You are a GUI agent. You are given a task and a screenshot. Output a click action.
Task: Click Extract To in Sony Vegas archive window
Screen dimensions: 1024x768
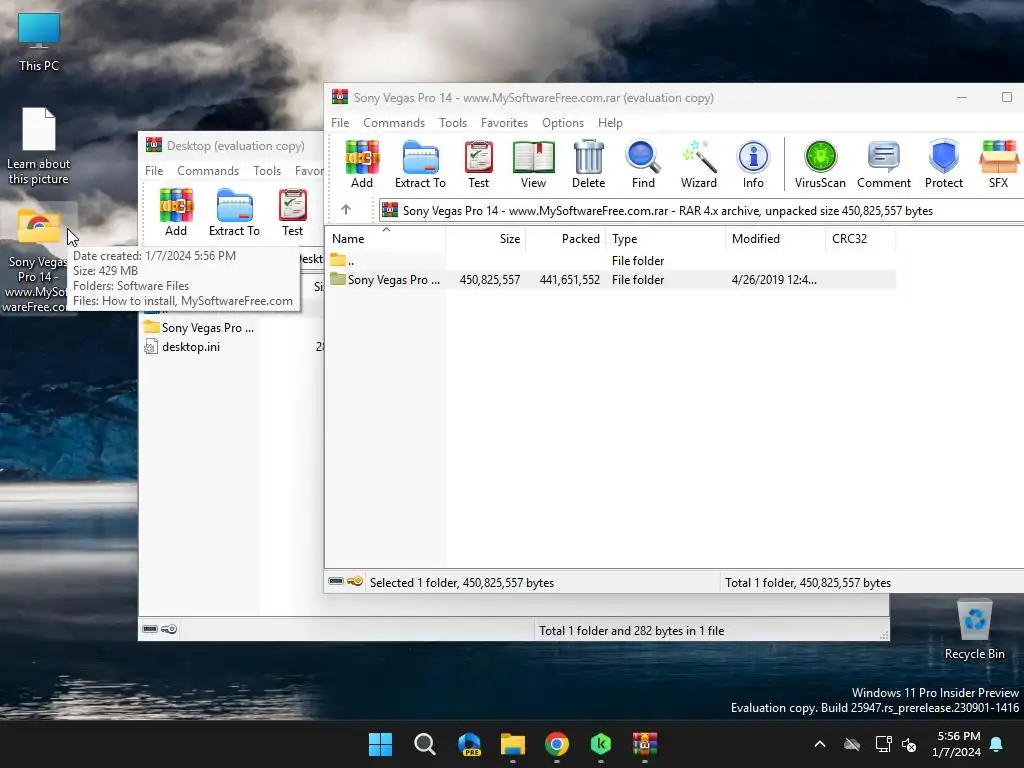(x=421, y=165)
